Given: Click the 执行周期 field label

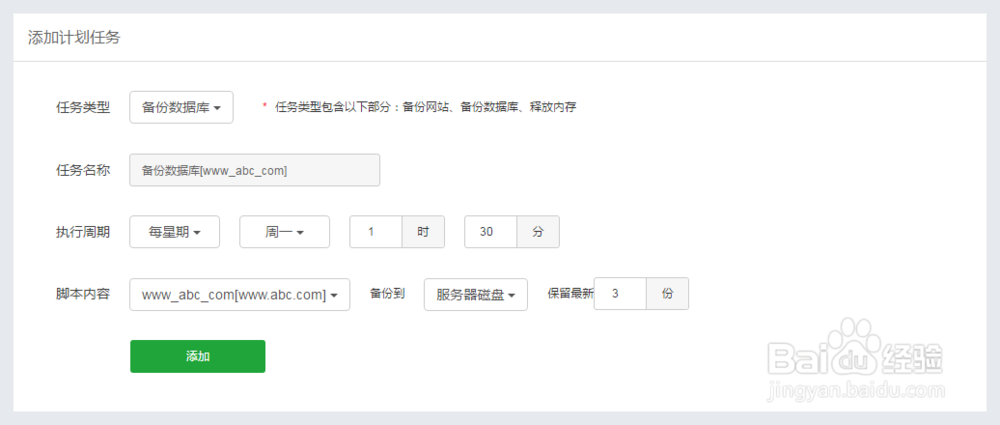Looking at the screenshot, I should pos(82,232).
